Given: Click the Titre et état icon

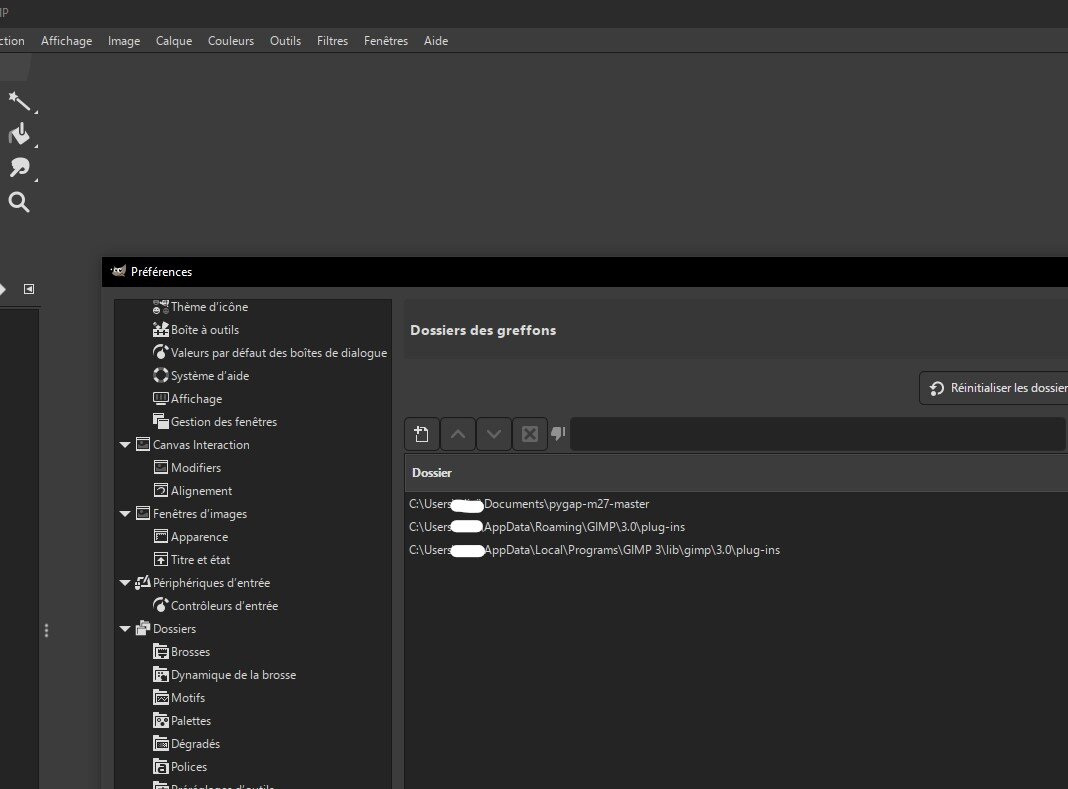Looking at the screenshot, I should (161, 559).
